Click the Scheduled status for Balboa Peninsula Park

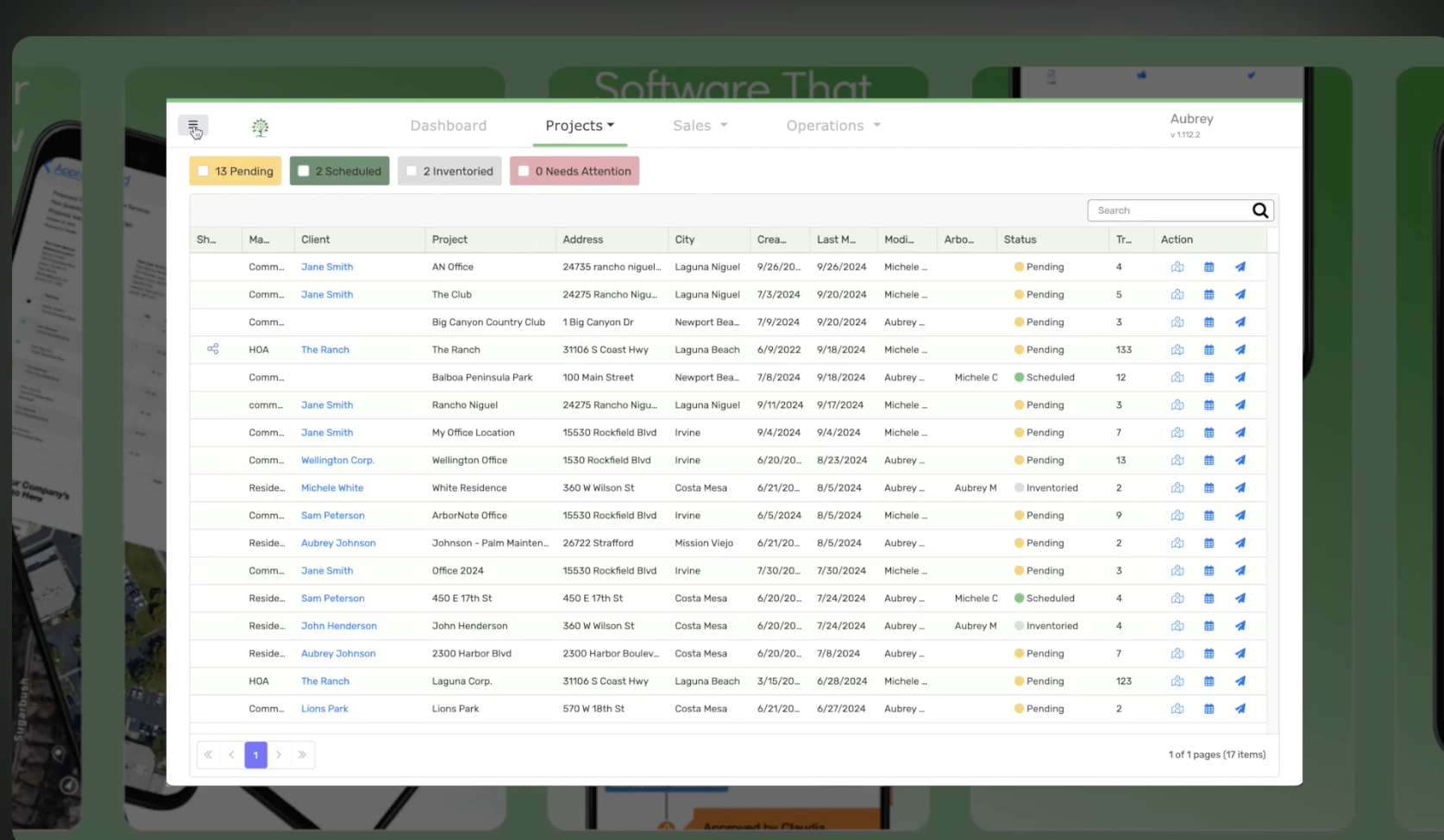pyautogui.click(x=1045, y=378)
